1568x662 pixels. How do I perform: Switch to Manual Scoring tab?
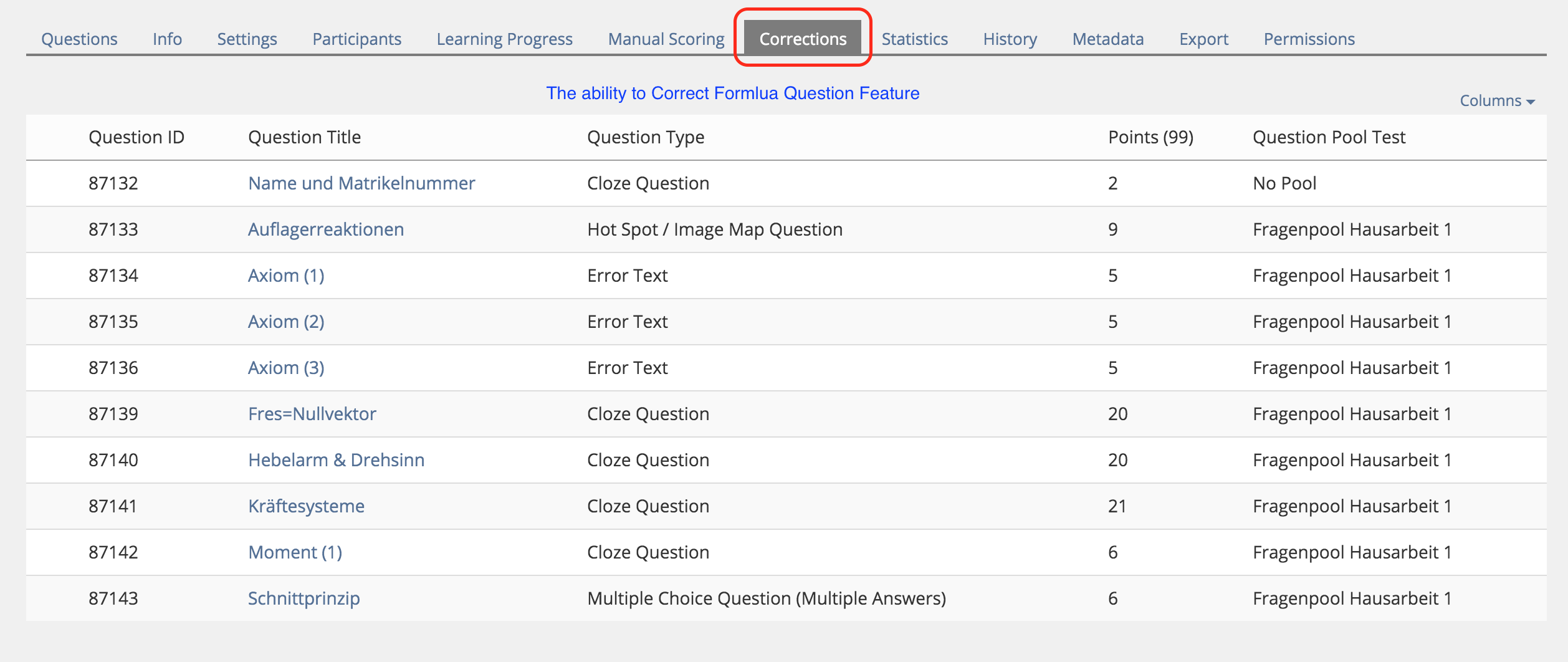point(666,39)
